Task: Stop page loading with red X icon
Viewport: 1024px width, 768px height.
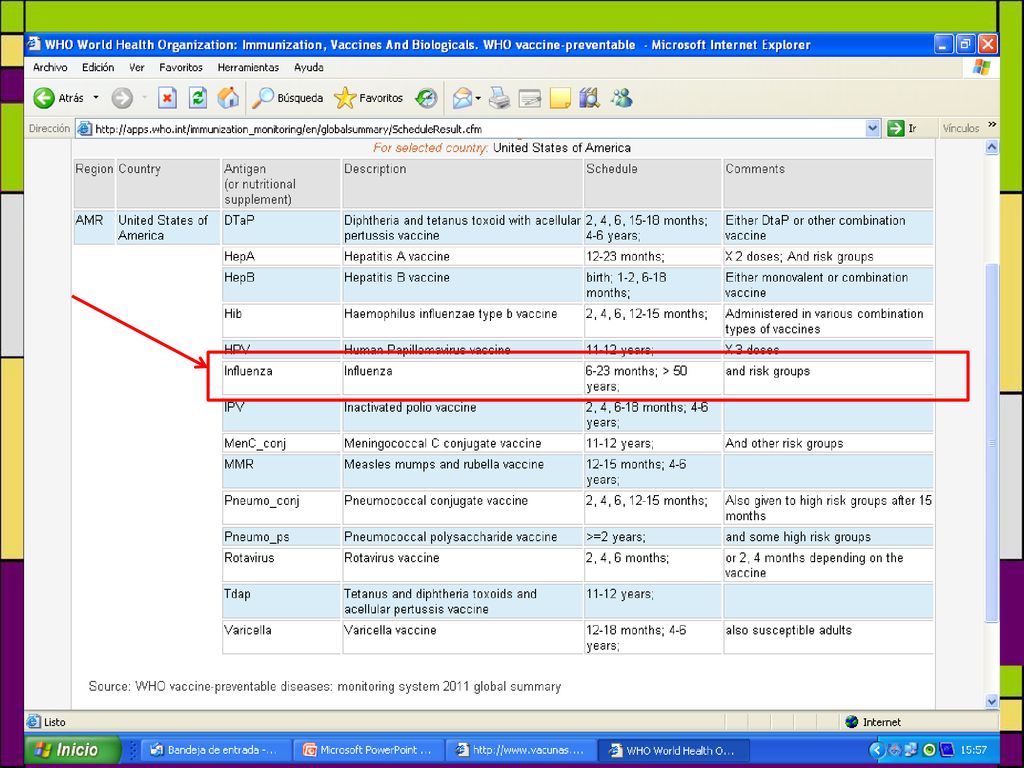Action: (x=167, y=98)
